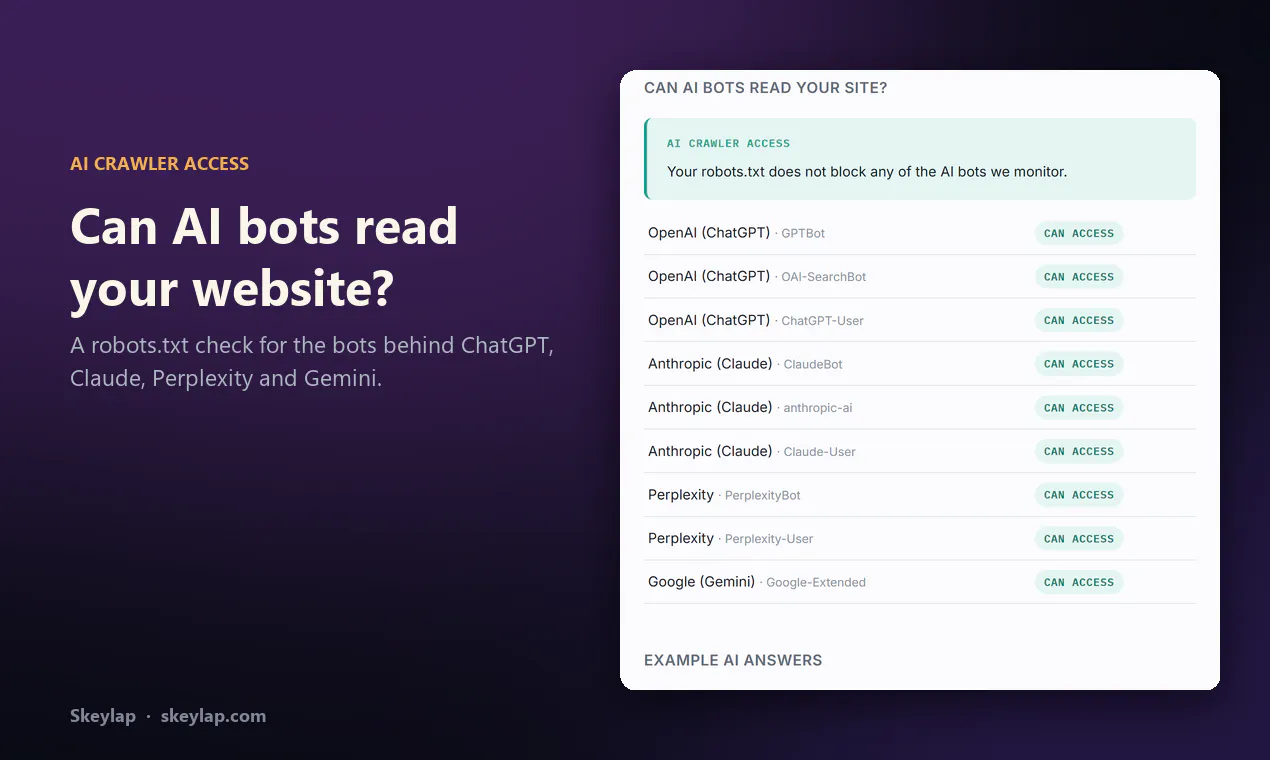Click the CAN ACCESS badge for anthropic-ai
Viewport: 1270px width, 760px height.
point(1079,408)
